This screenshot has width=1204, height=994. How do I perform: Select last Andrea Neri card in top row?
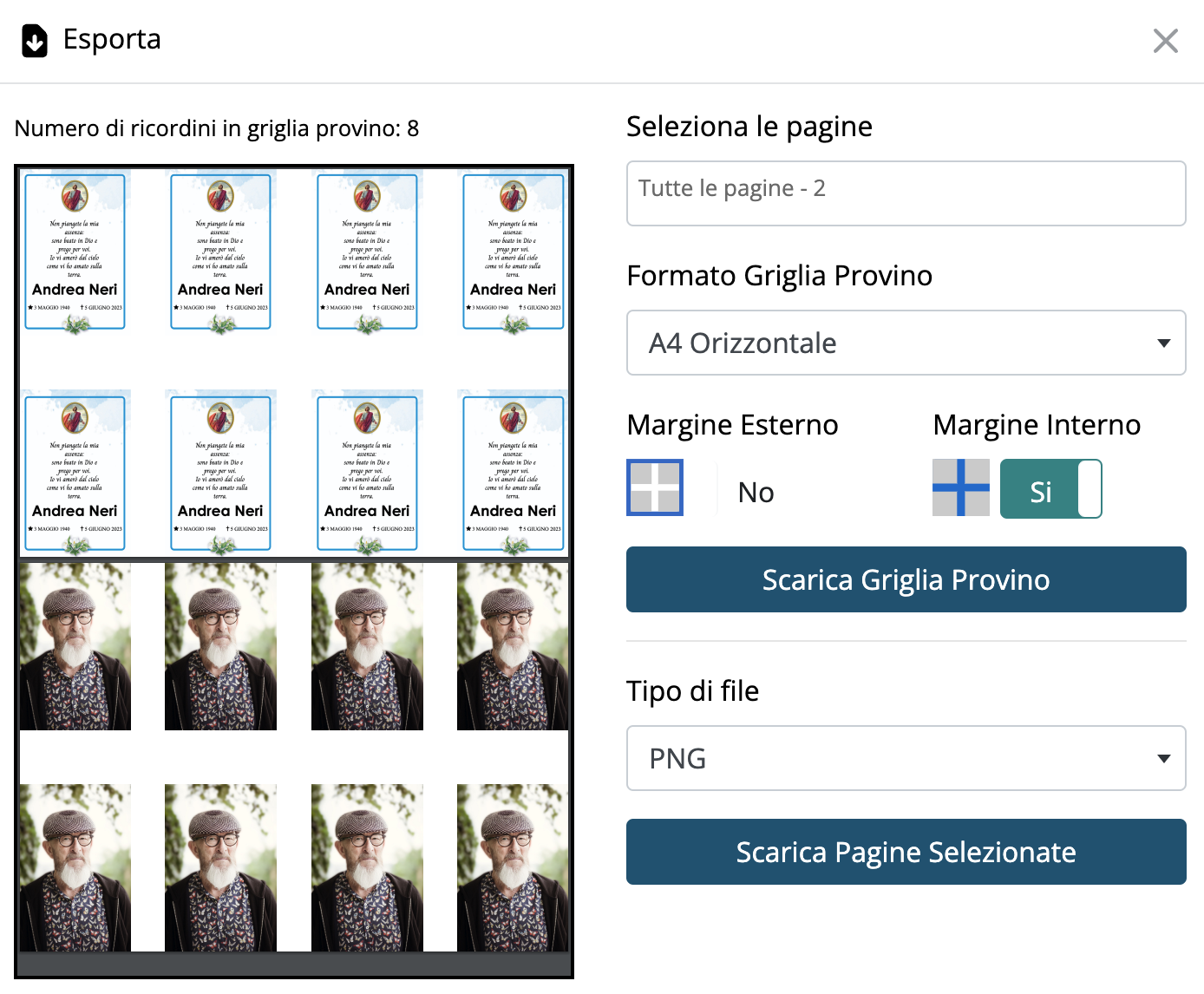pyautogui.click(x=514, y=252)
